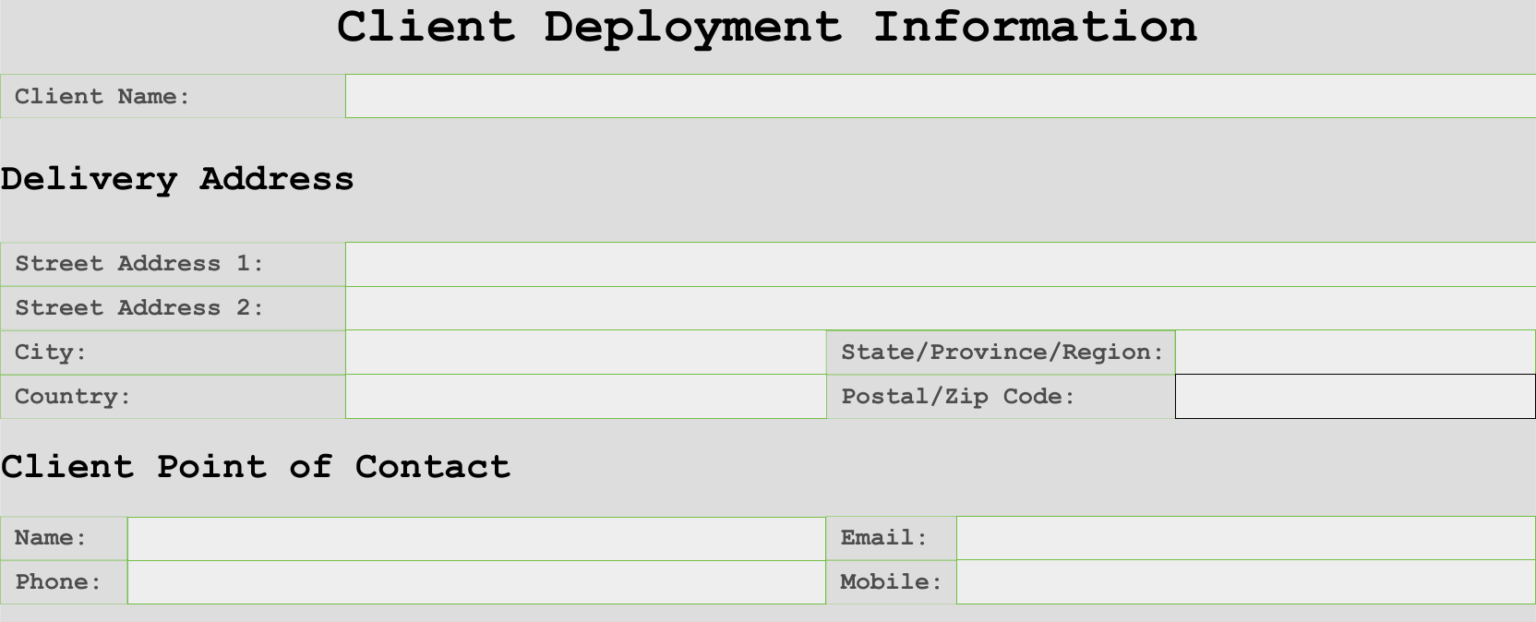Select the Client Name label cell
The height and width of the screenshot is (622, 1536).
click(170, 96)
